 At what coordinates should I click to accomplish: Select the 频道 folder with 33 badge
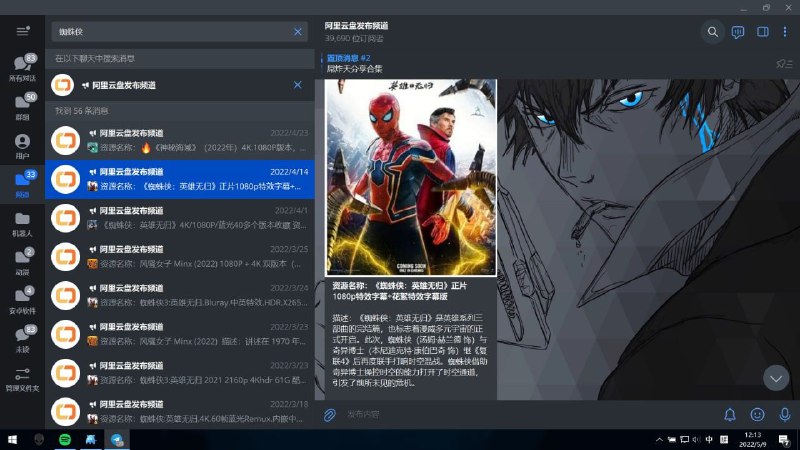pyautogui.click(x=22, y=184)
